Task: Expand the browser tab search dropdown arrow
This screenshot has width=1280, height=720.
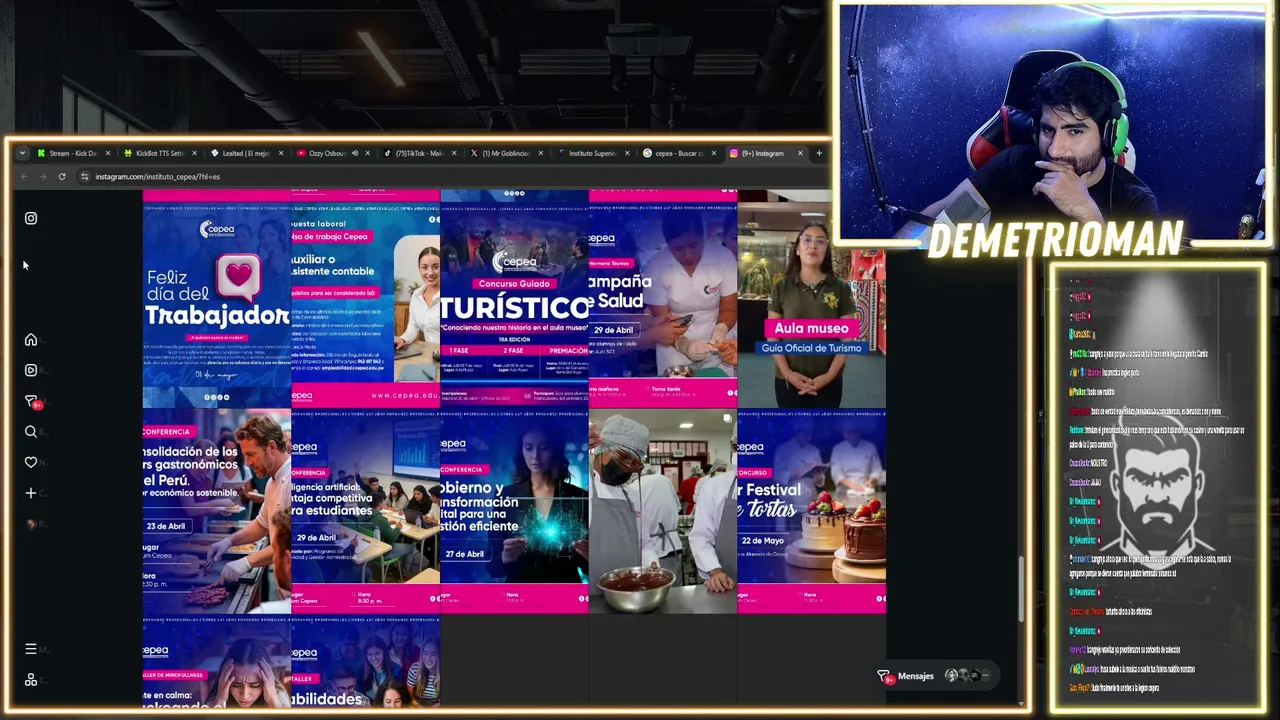Action: coord(22,153)
